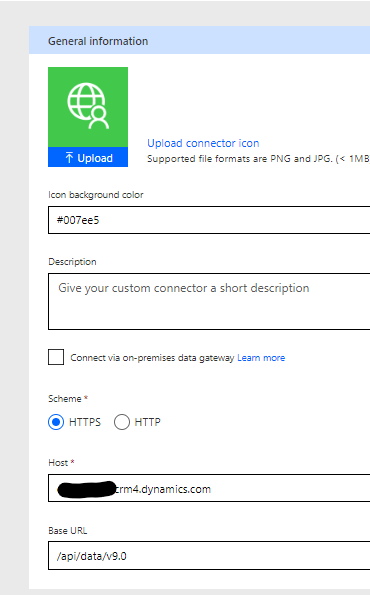Click the Supported file formats note

[x=258, y=159]
